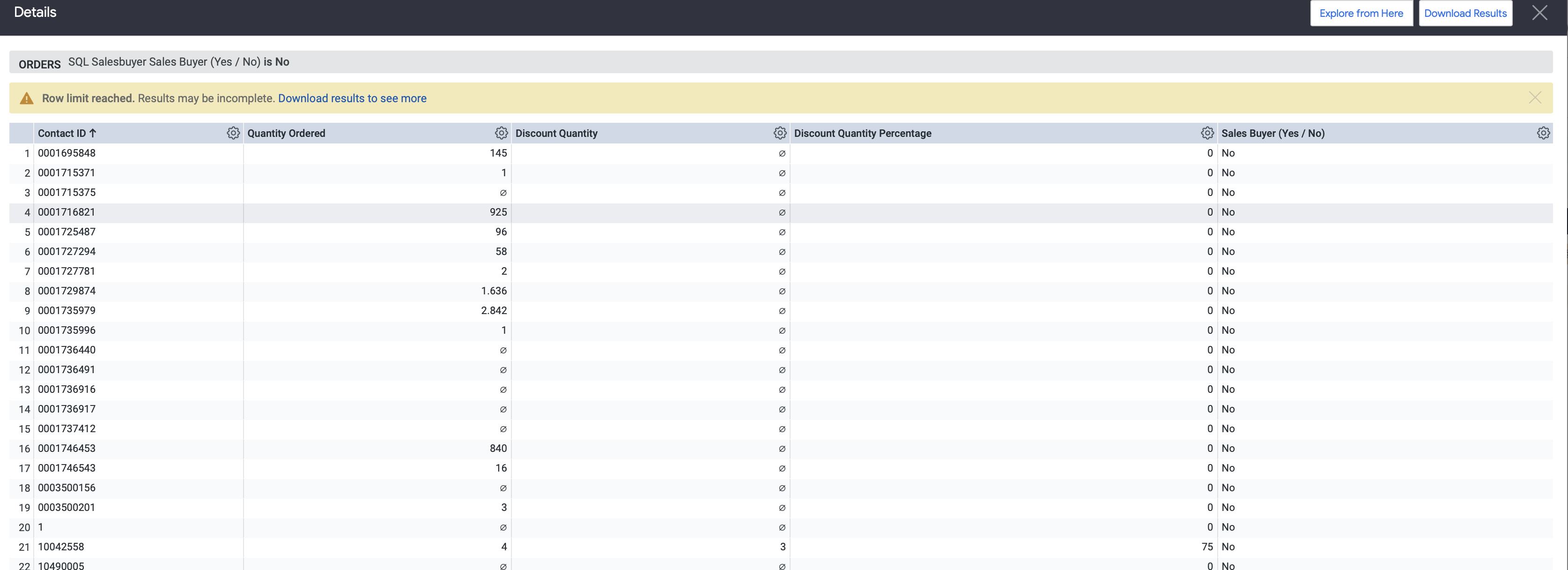Viewport: 1568px width, 570px height.
Task: Click the settings icon for Sales Buyer column
Action: [1543, 133]
